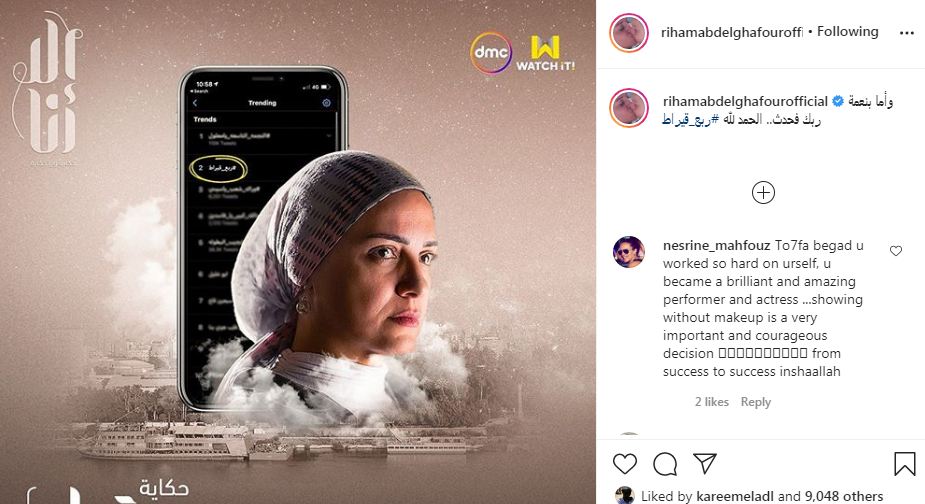925x504 pixels.
Task: Open rihamabdelghafourofficial caption avatar
Action: [x=629, y=108]
